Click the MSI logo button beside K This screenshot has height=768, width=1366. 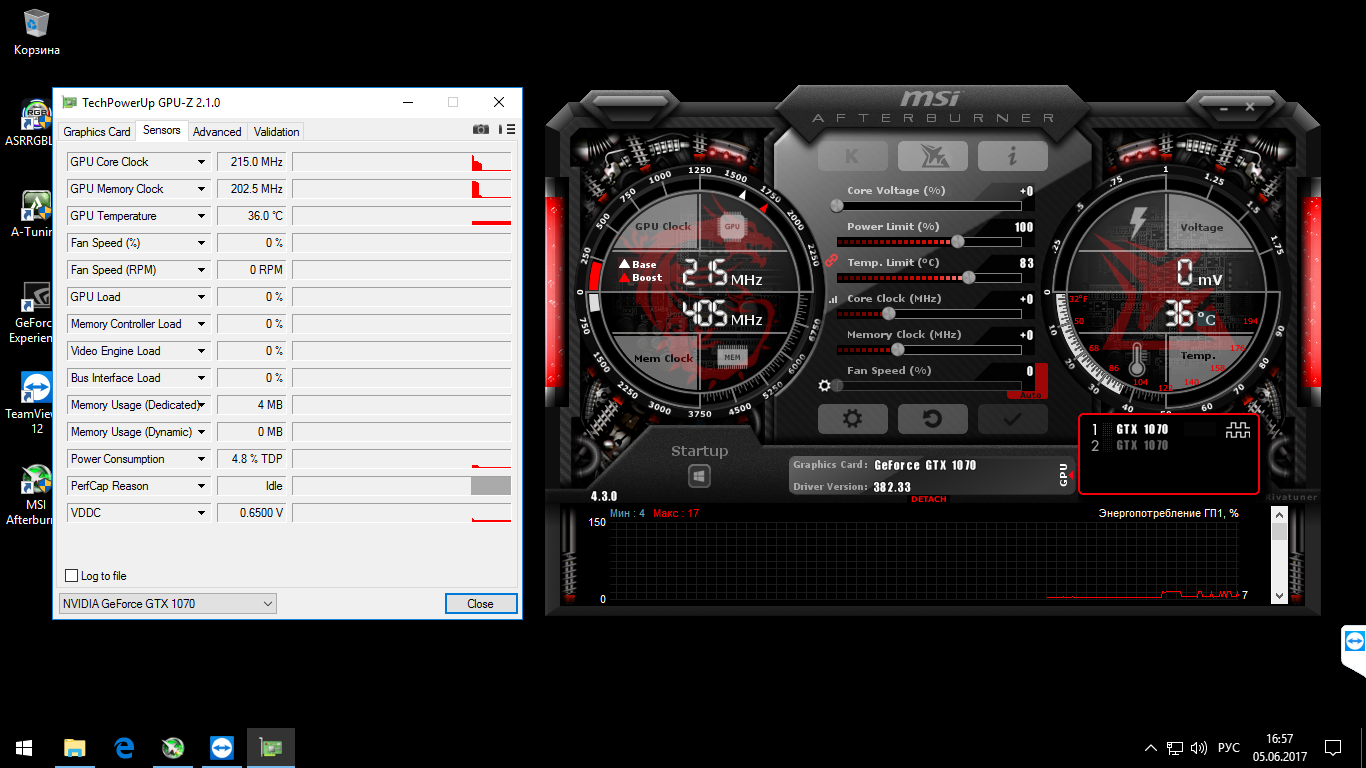point(932,156)
